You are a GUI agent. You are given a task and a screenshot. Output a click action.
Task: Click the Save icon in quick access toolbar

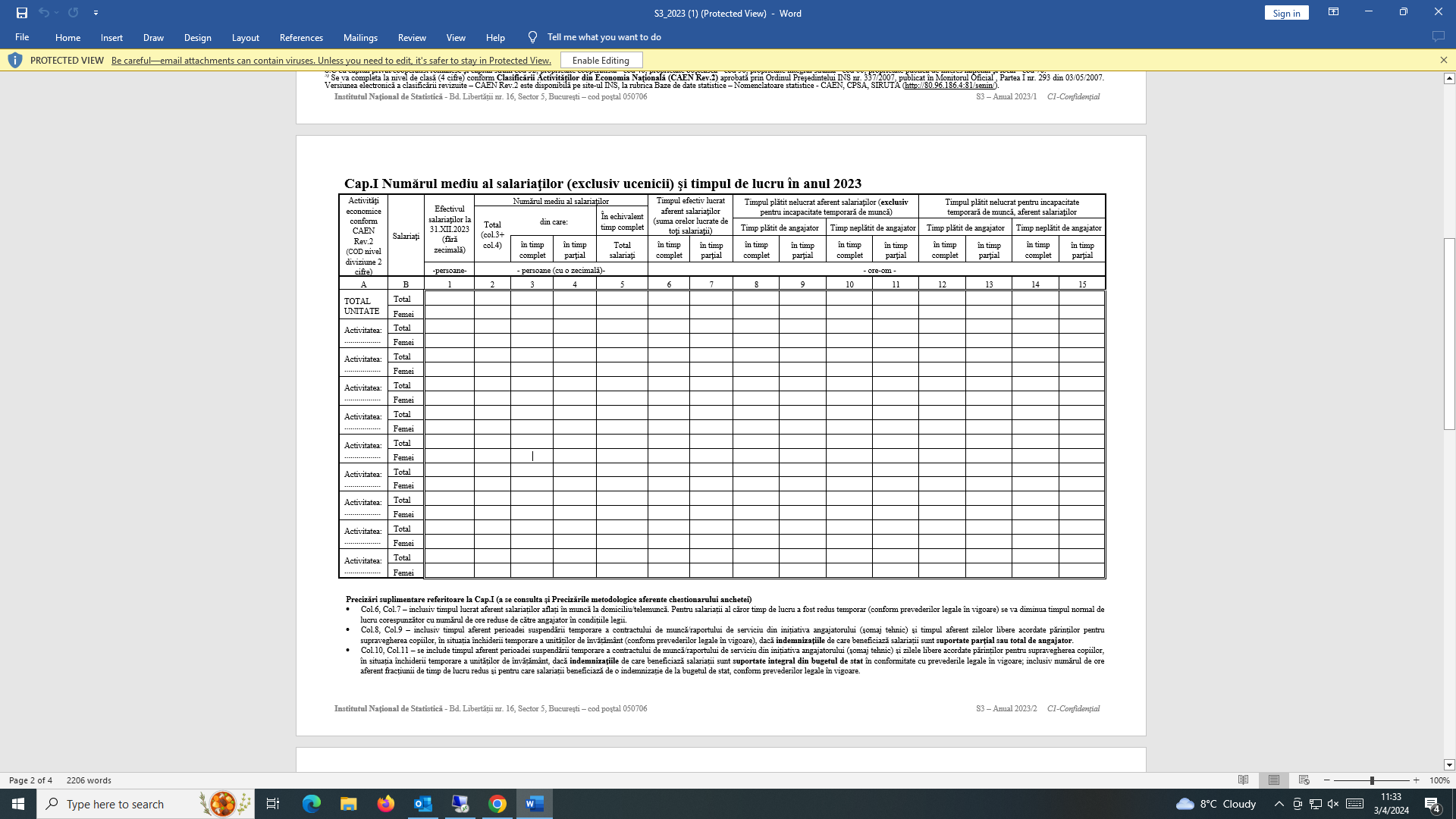[x=21, y=13]
